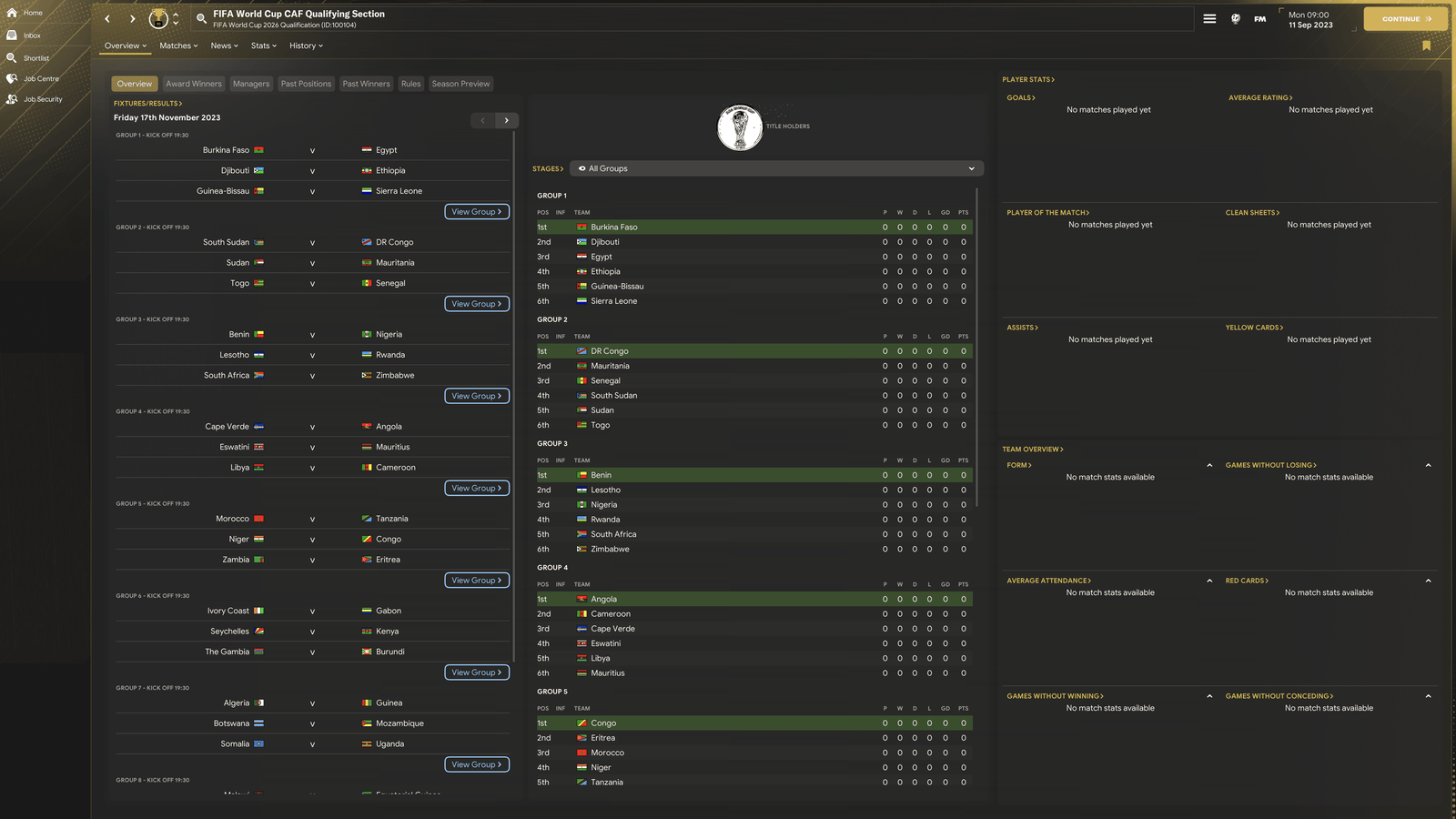Click the bookmark icon below Continue

pos(1426,45)
